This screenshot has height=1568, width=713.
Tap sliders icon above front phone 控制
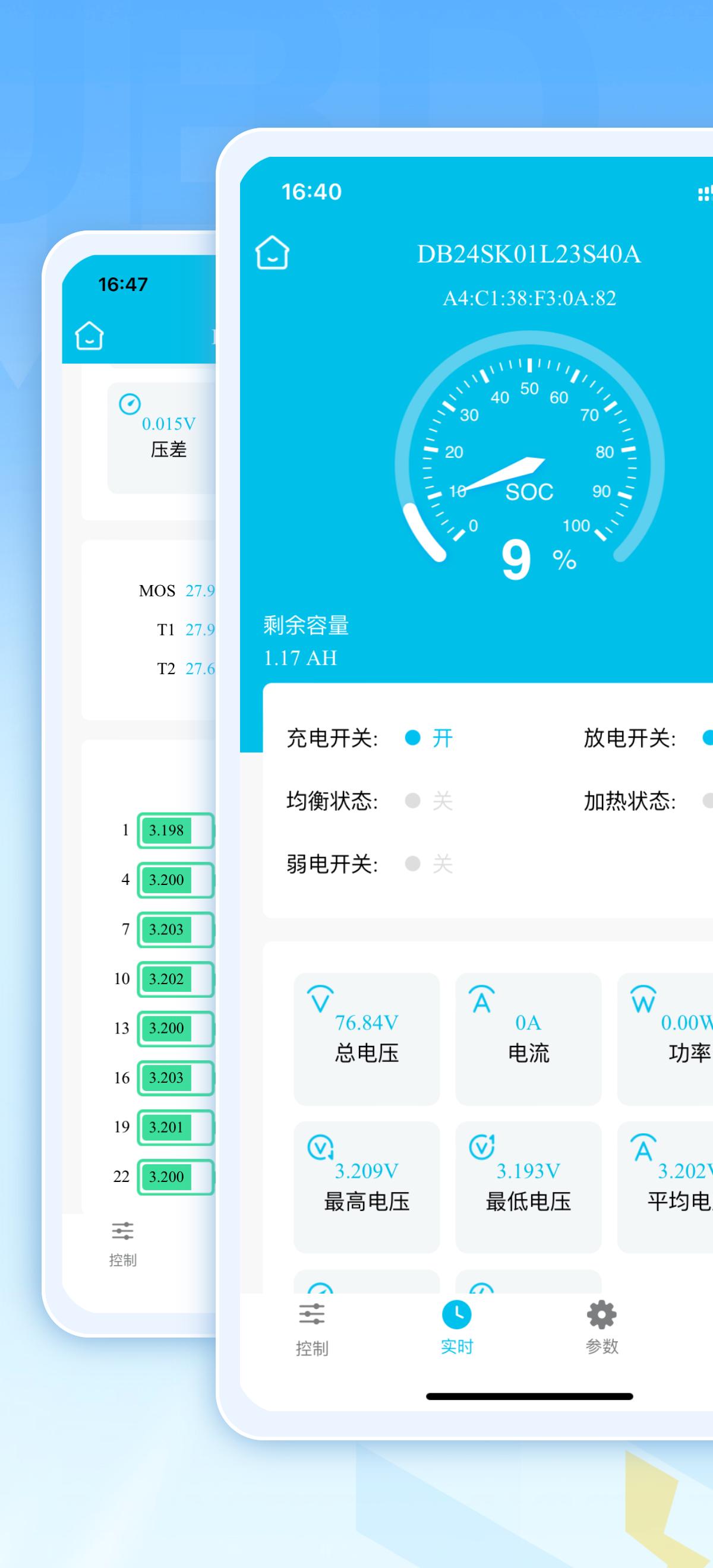[x=312, y=1314]
